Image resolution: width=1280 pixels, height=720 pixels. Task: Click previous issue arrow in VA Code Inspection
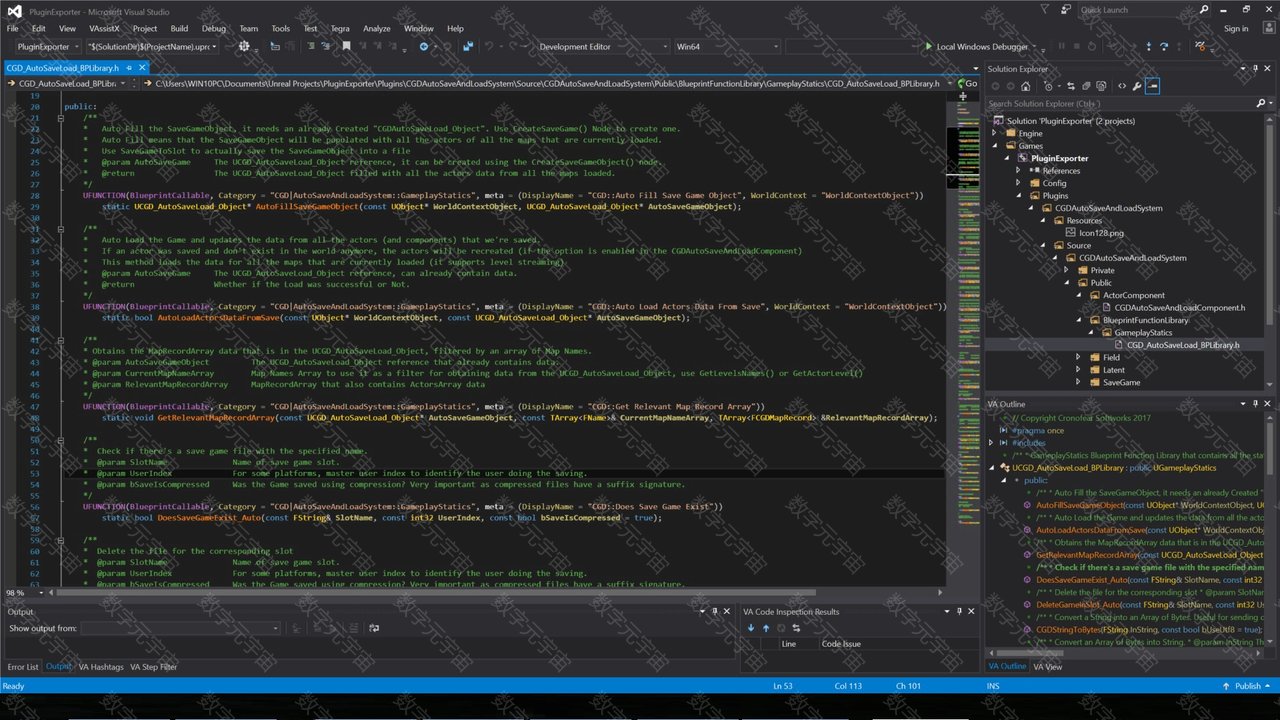[766, 628]
